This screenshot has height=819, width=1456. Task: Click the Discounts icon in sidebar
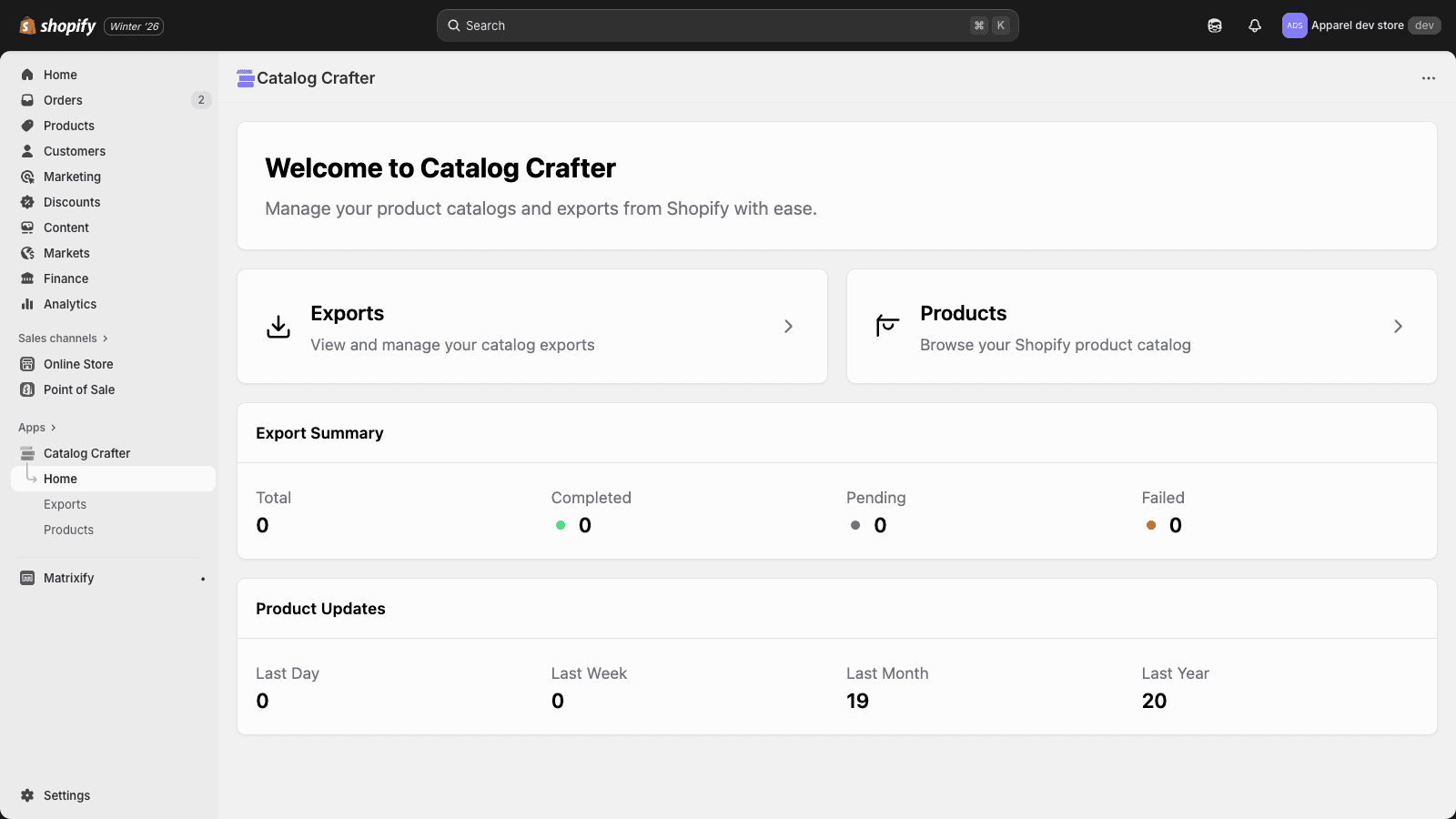pos(27,202)
